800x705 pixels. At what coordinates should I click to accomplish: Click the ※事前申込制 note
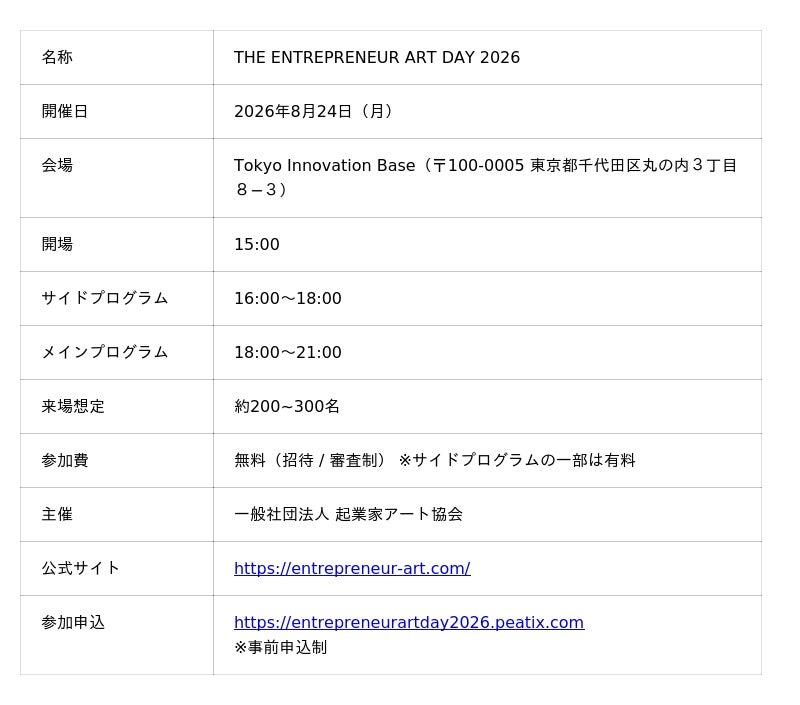coord(280,647)
